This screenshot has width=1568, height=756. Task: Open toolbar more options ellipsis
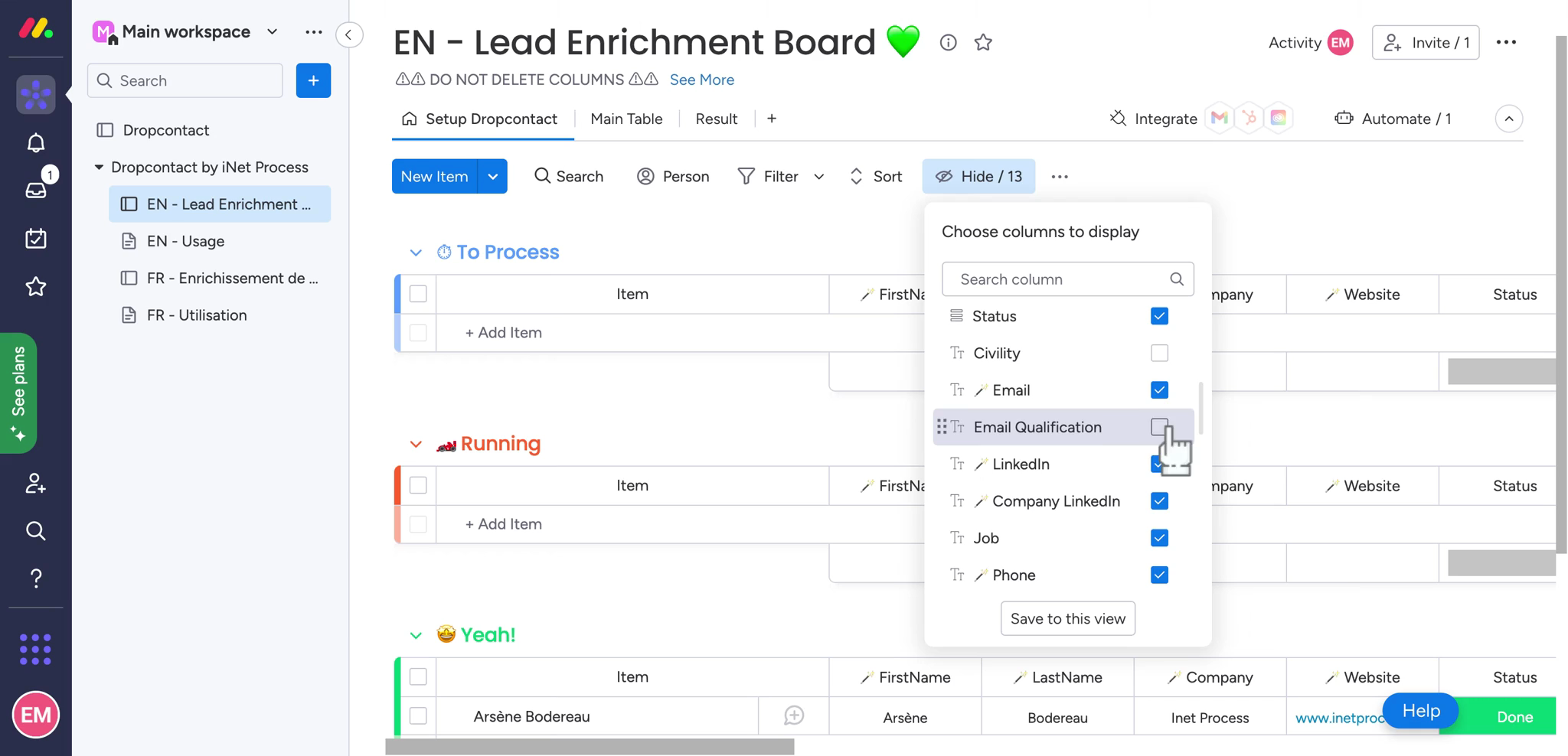tap(1060, 177)
